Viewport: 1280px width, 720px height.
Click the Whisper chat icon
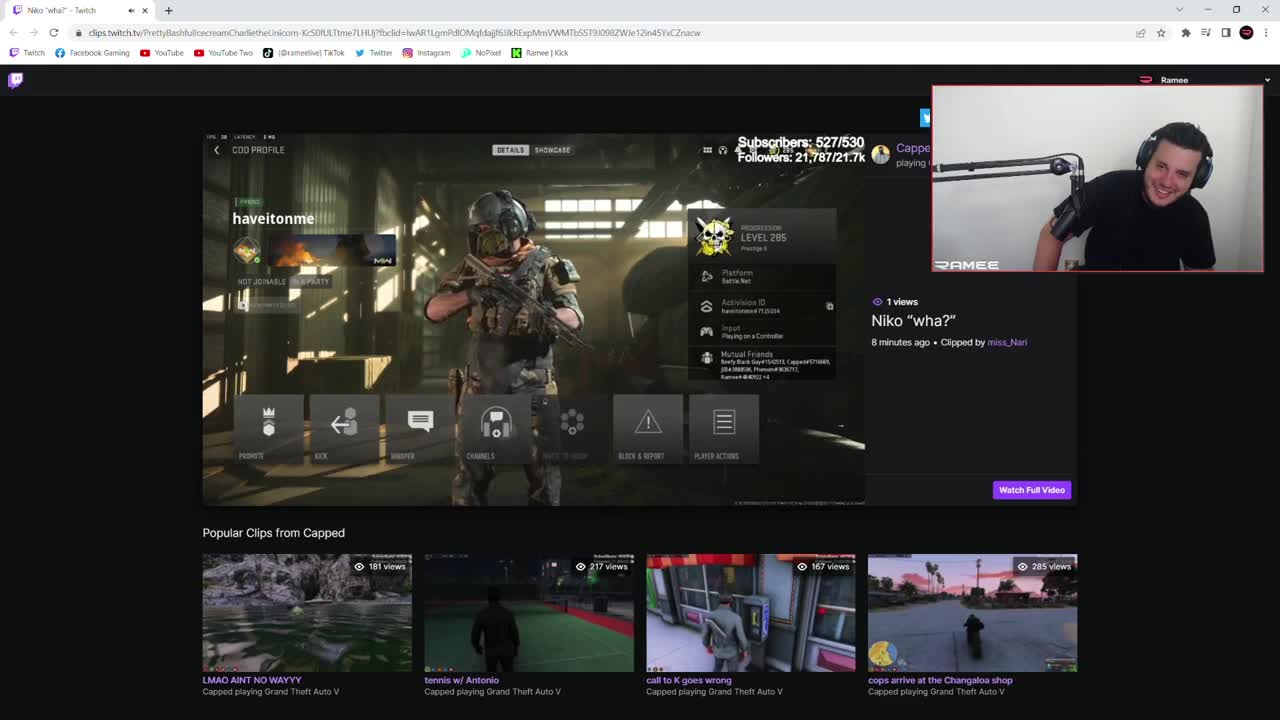(x=420, y=423)
